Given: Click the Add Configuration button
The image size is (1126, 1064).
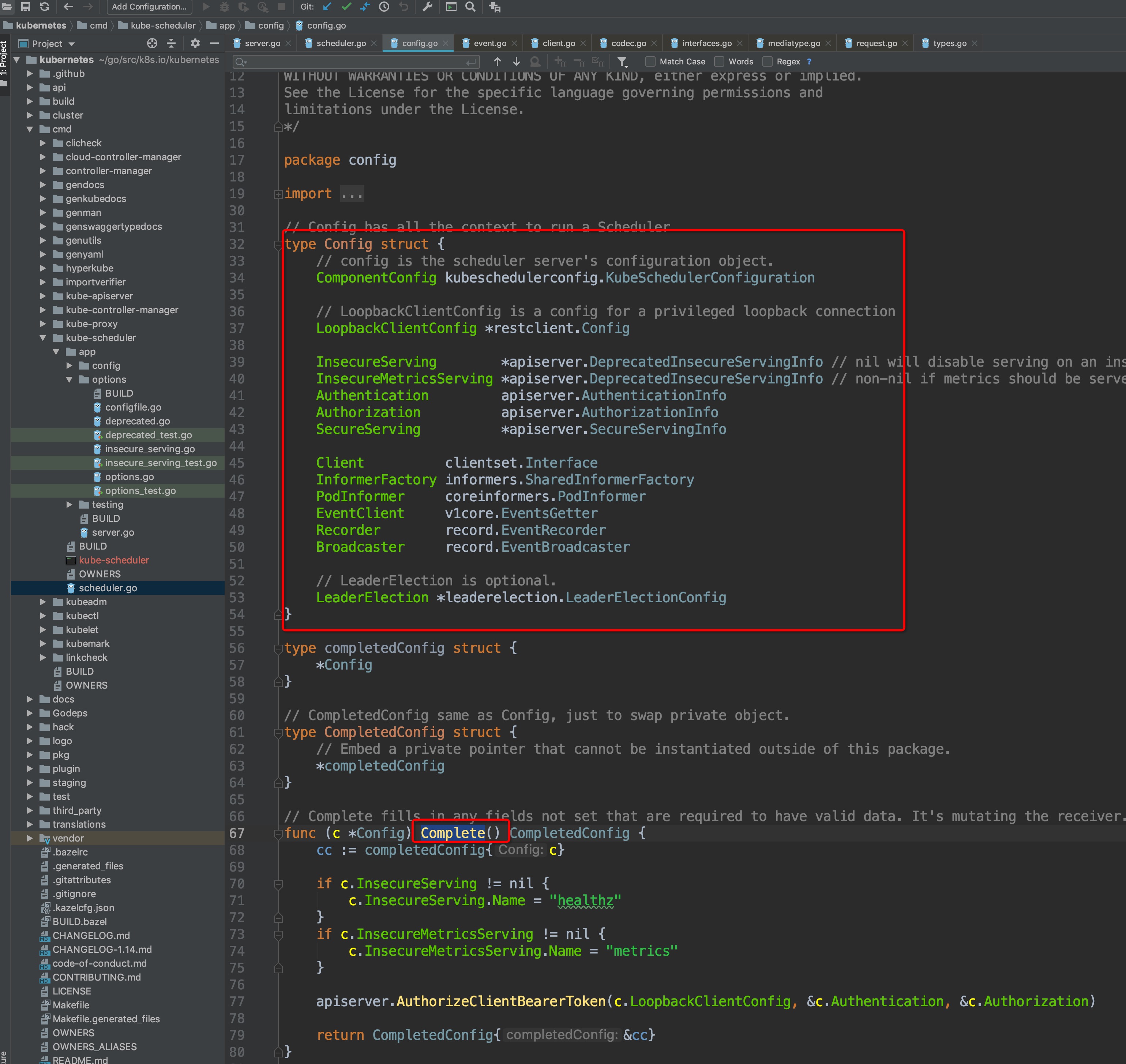Looking at the screenshot, I should click(x=149, y=7).
